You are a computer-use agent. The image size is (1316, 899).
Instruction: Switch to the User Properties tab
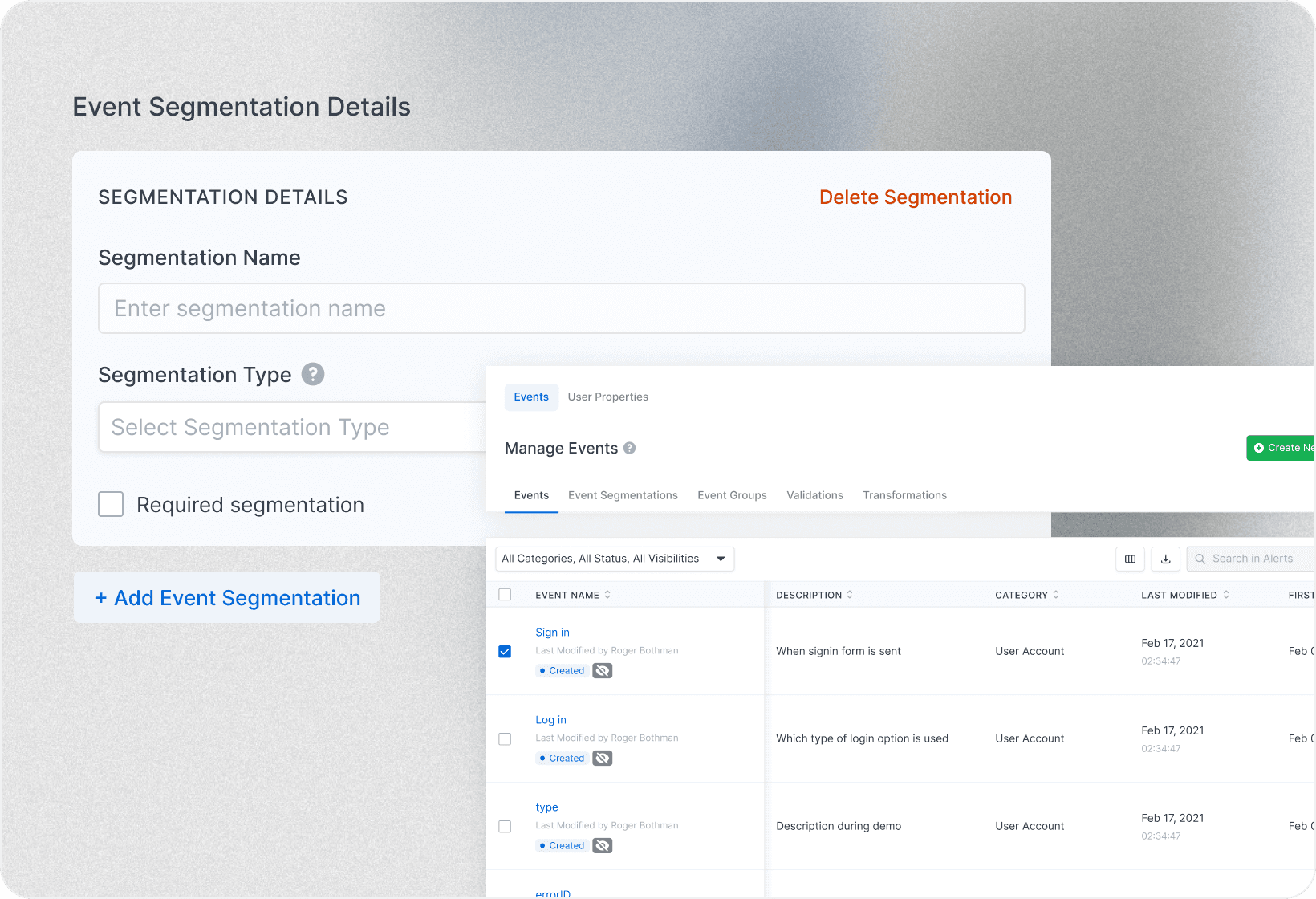click(607, 397)
